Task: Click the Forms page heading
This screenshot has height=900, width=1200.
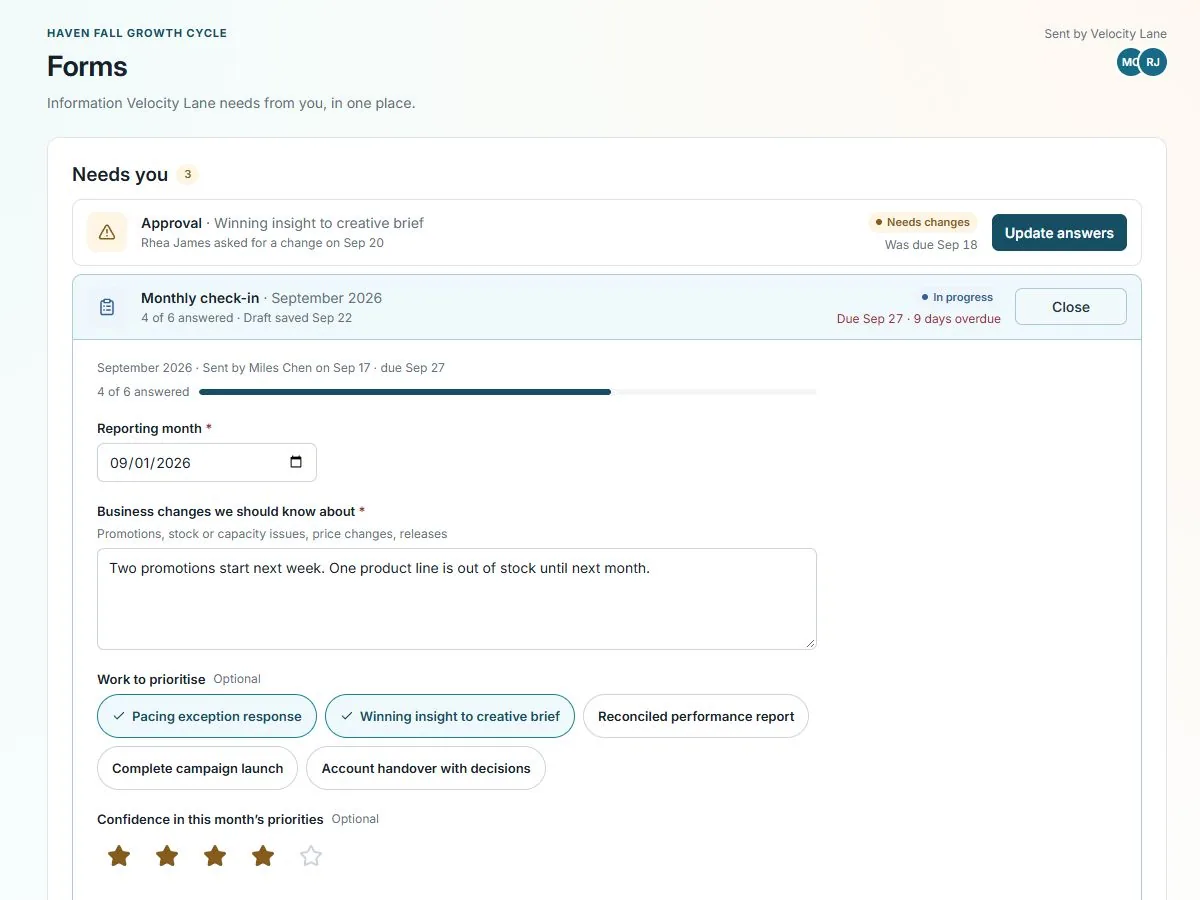Action: pos(87,67)
